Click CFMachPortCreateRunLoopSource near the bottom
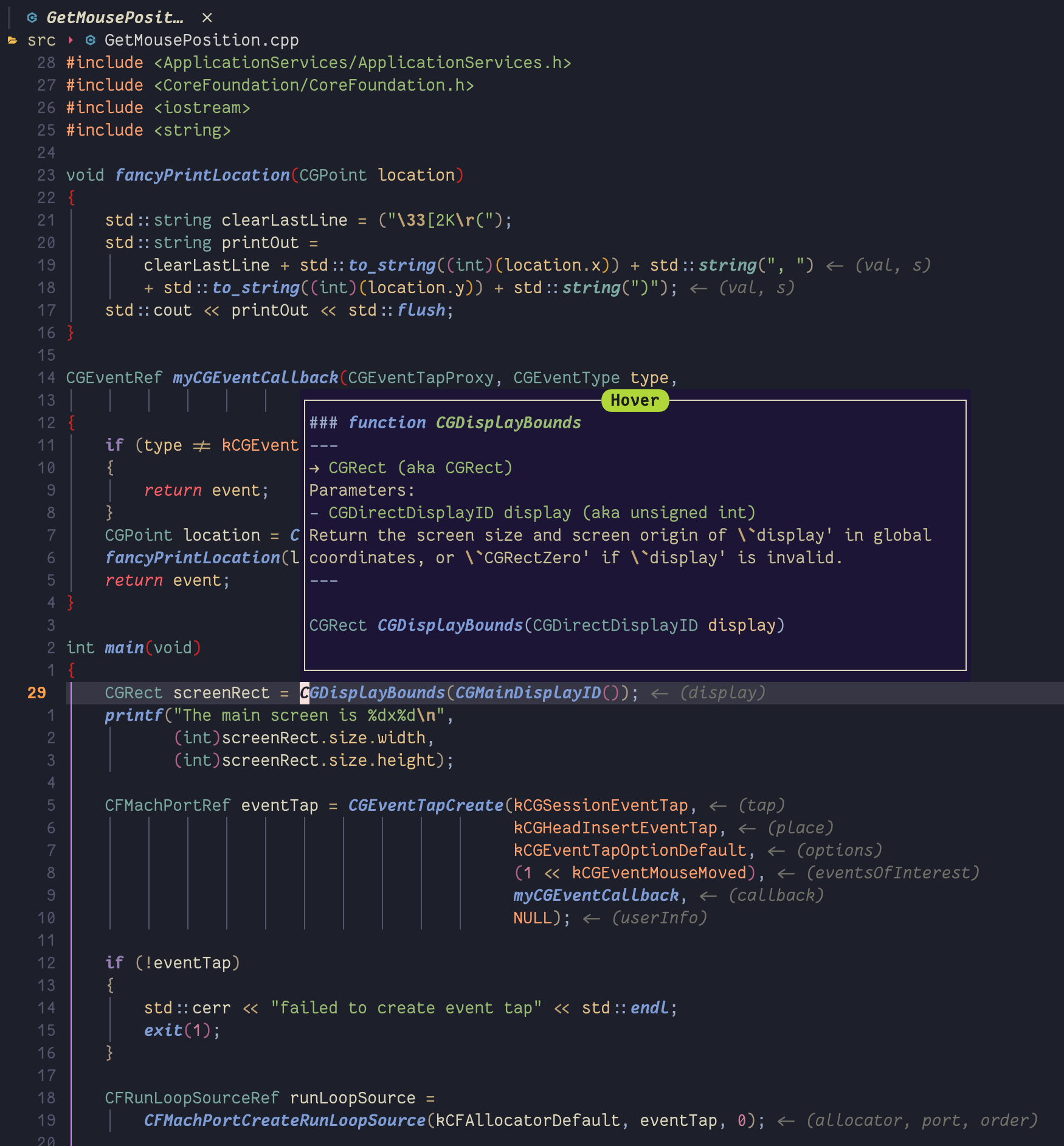The height and width of the screenshot is (1146, 1064). coord(285,1120)
